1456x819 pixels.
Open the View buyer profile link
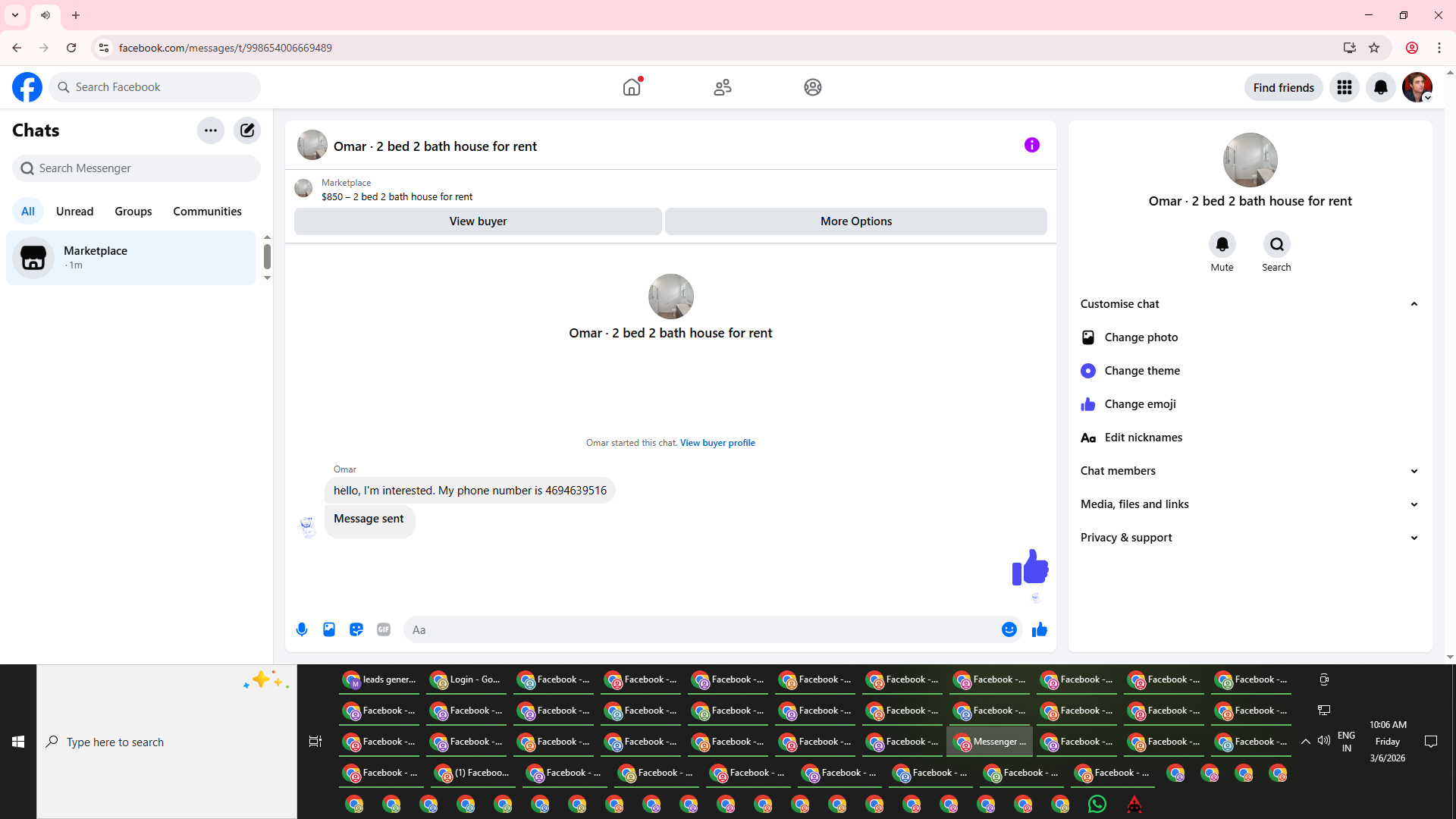pyautogui.click(x=717, y=443)
